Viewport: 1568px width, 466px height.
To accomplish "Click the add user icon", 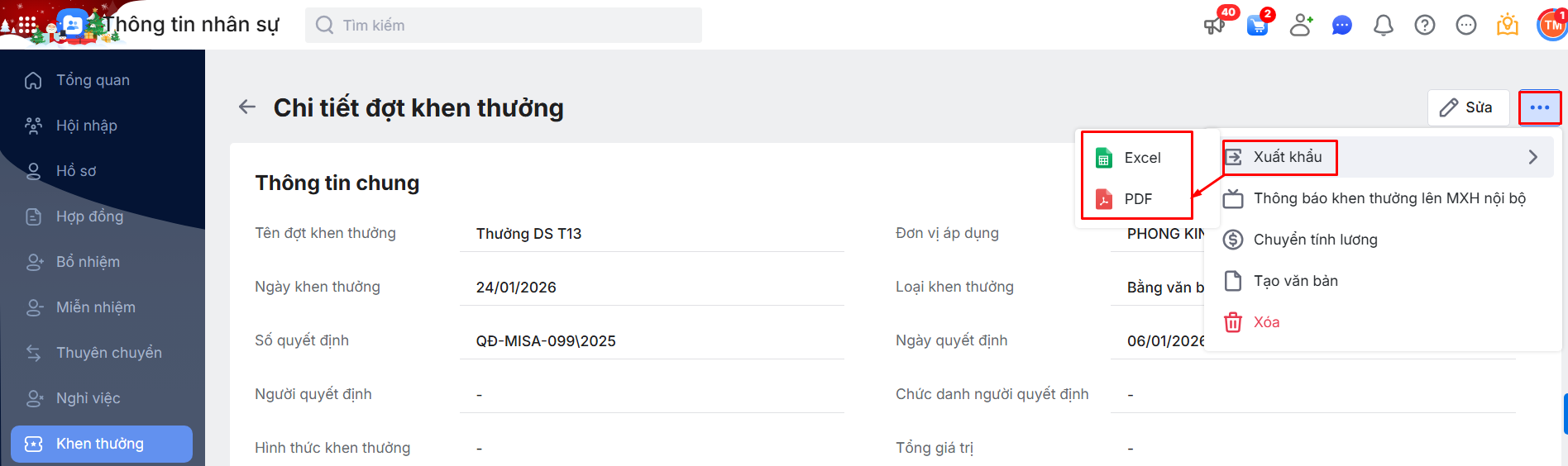I will click(x=1301, y=26).
